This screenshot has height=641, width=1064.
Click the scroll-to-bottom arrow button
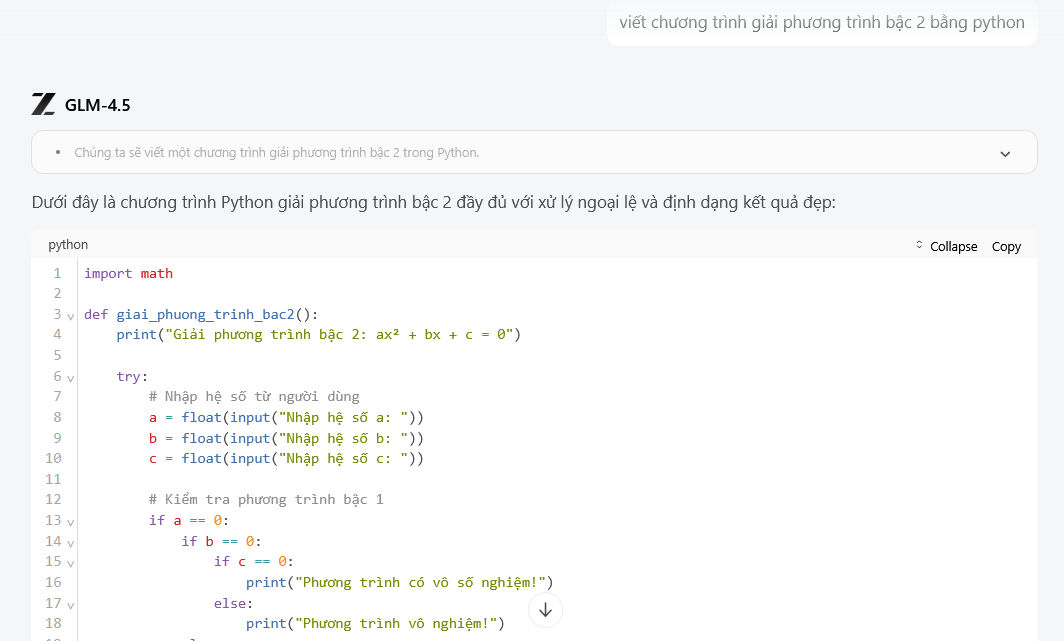(545, 609)
